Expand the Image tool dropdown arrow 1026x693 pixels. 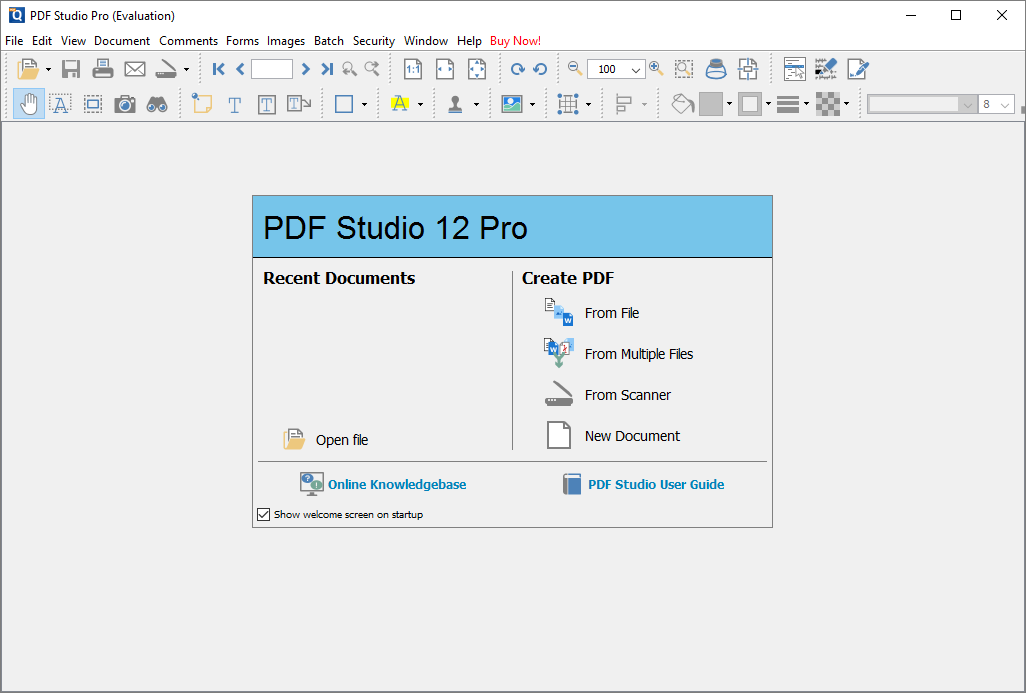tap(532, 105)
